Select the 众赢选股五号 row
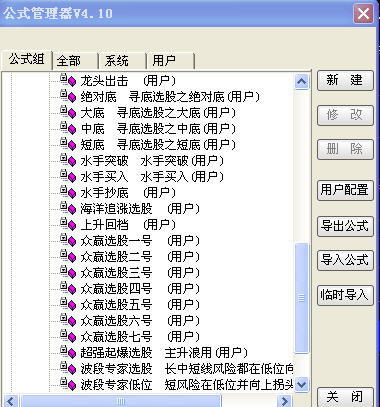 point(140,304)
